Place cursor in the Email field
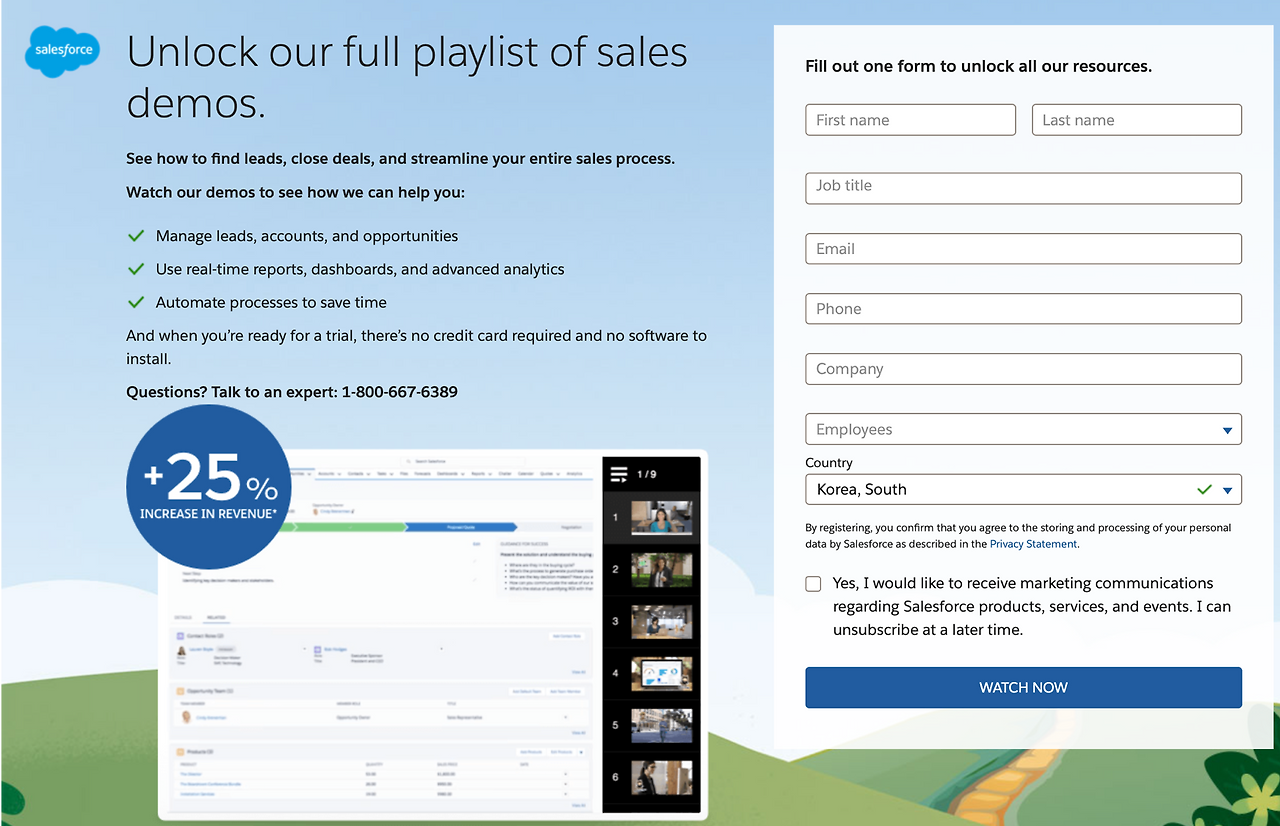The image size is (1280, 826). tap(1023, 249)
